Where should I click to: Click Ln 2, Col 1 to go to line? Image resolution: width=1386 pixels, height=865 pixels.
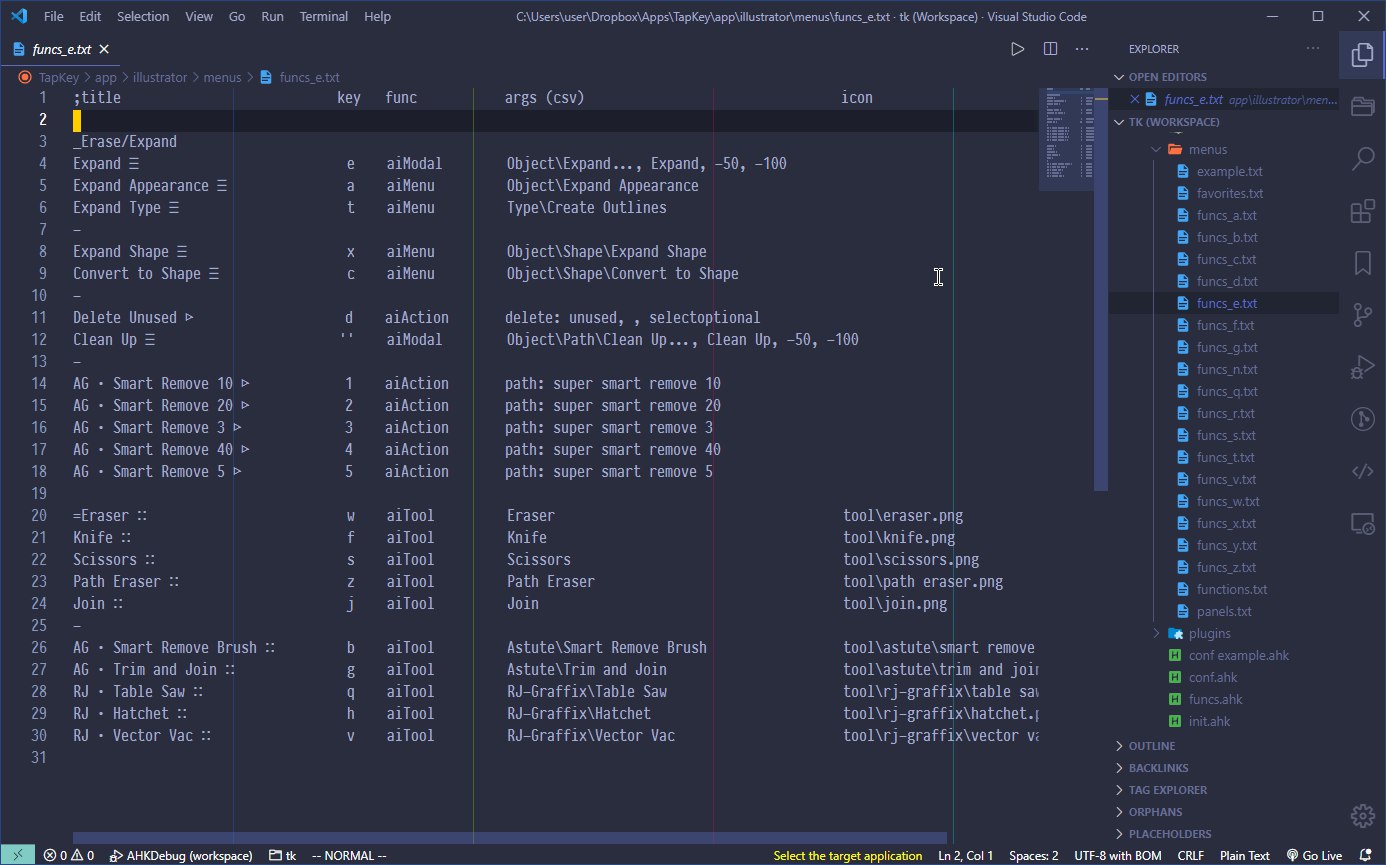click(x=965, y=855)
